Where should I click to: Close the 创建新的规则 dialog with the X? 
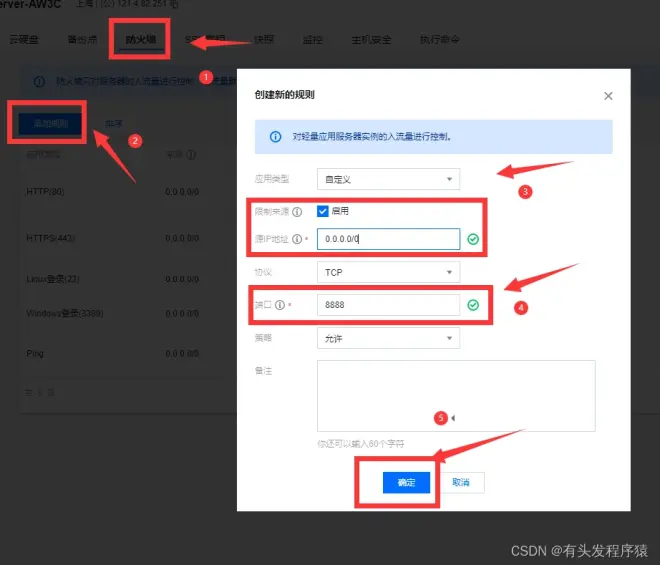608,96
